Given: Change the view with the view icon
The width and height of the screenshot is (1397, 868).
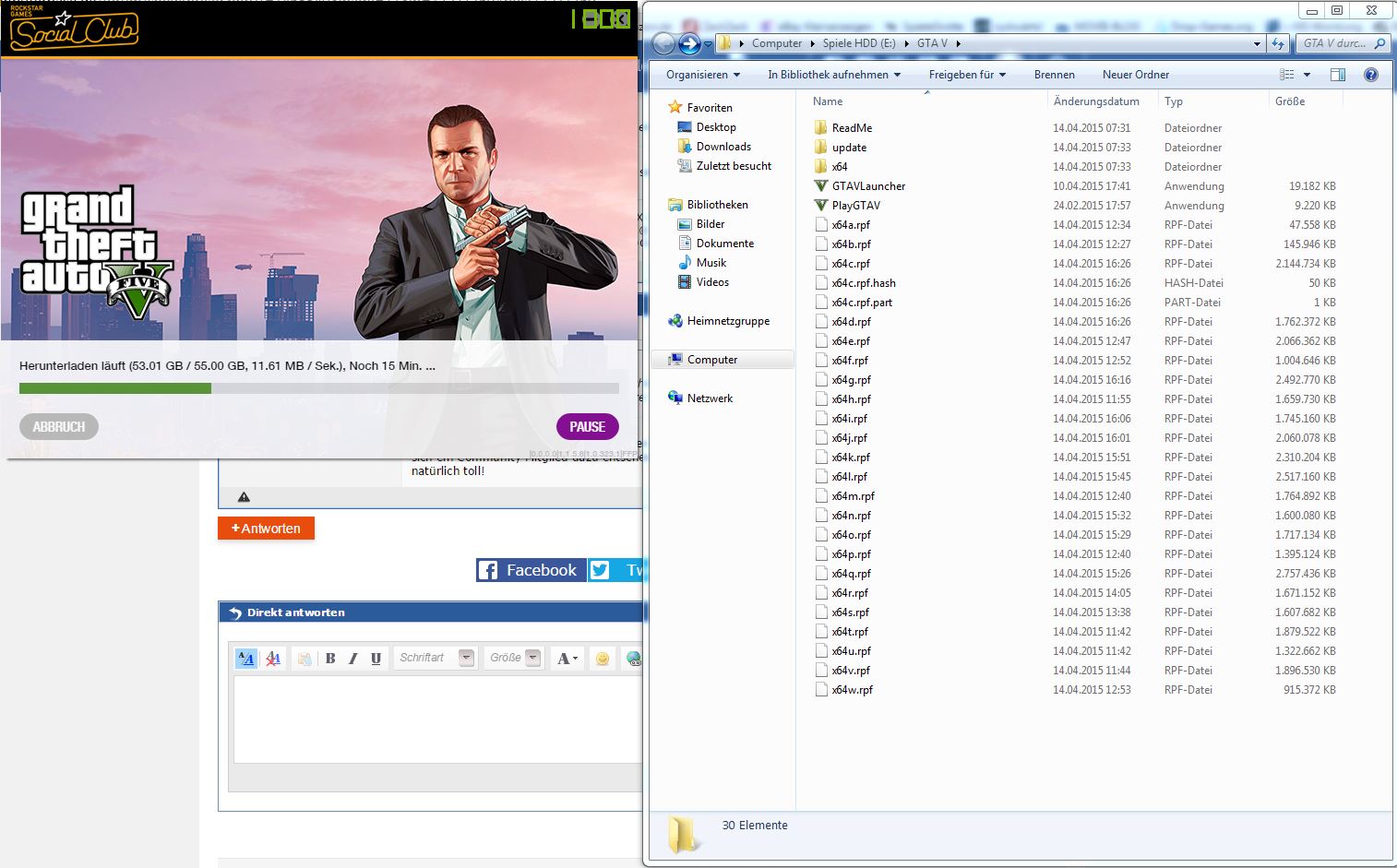Looking at the screenshot, I should pyautogui.click(x=1287, y=75).
